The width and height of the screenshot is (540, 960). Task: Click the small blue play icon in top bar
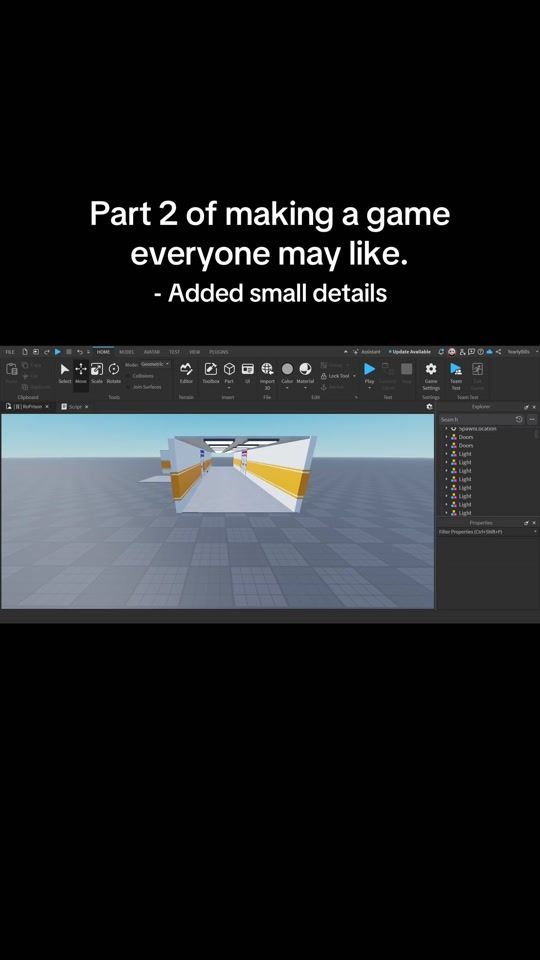[x=58, y=352]
